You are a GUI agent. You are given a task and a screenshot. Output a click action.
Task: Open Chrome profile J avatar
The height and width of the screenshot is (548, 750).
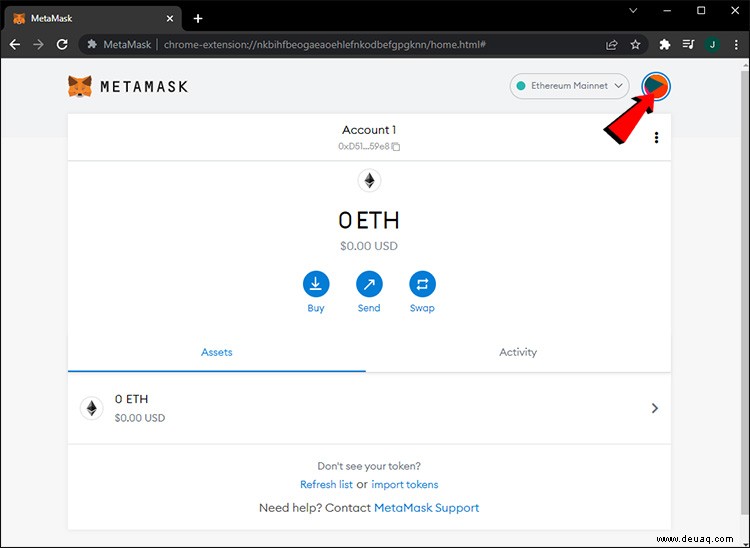click(x=712, y=44)
